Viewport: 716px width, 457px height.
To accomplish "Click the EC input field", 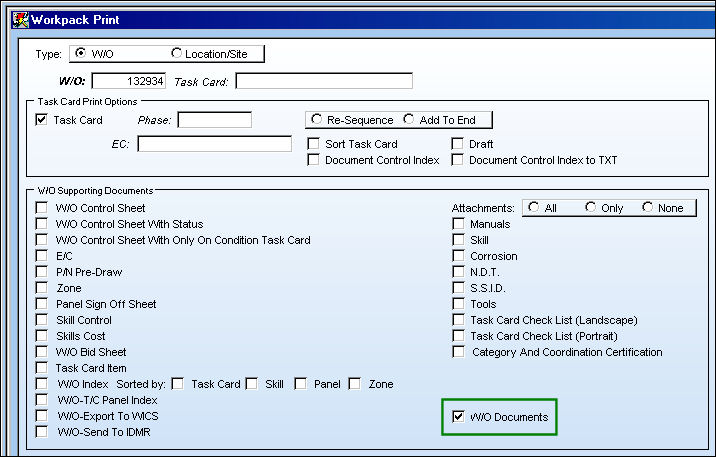I will 215,143.
